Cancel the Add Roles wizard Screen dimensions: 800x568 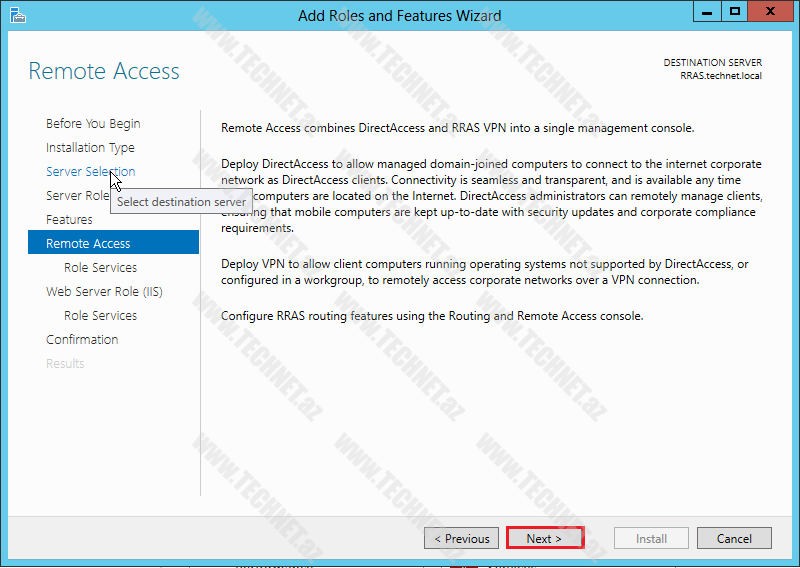click(x=734, y=539)
